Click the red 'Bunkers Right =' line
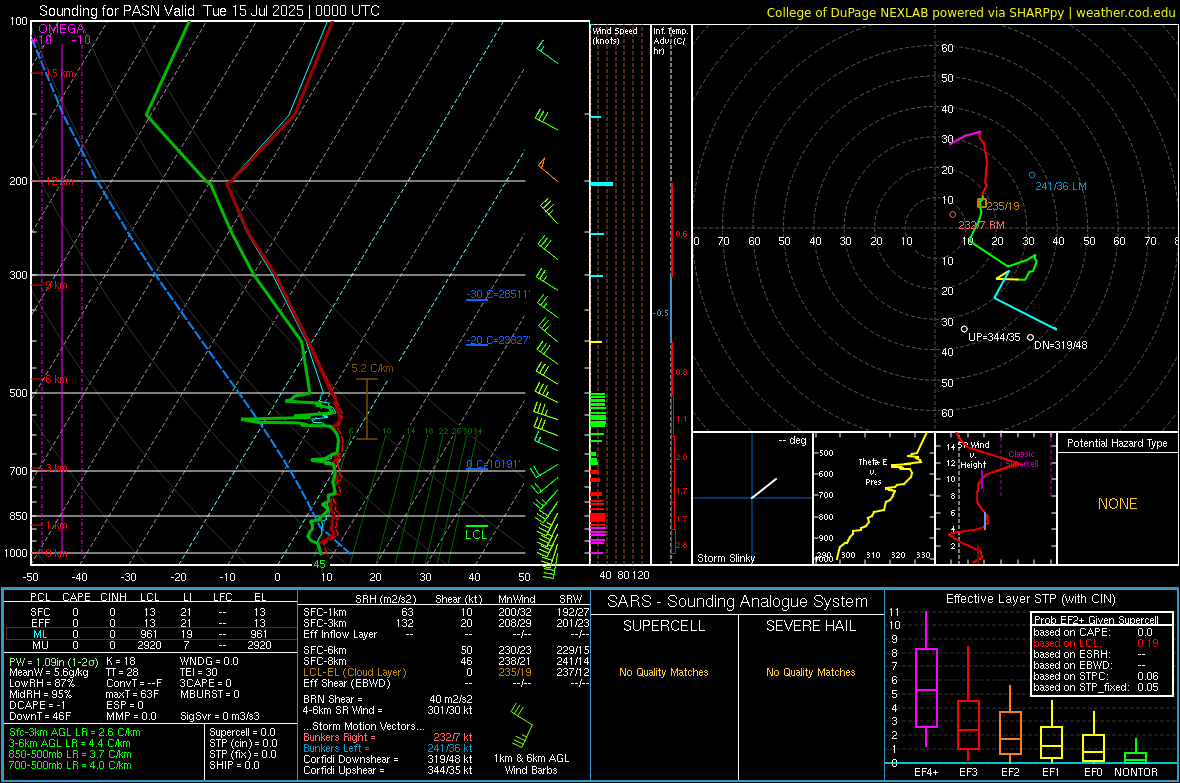The height and width of the screenshot is (783, 1180). tap(388, 737)
